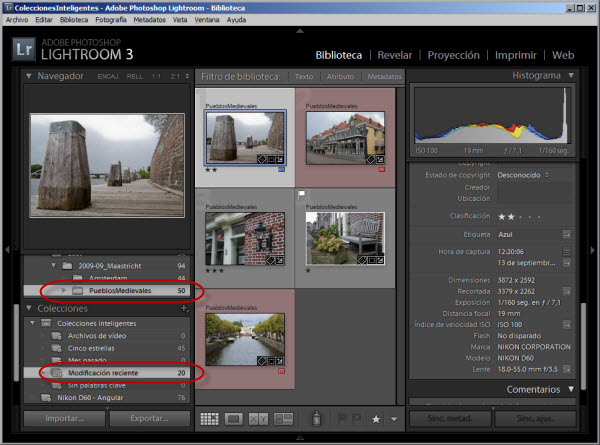Image resolution: width=600 pixels, height=445 pixels.
Task: Click the toolbar rating star
Action: pos(376,419)
